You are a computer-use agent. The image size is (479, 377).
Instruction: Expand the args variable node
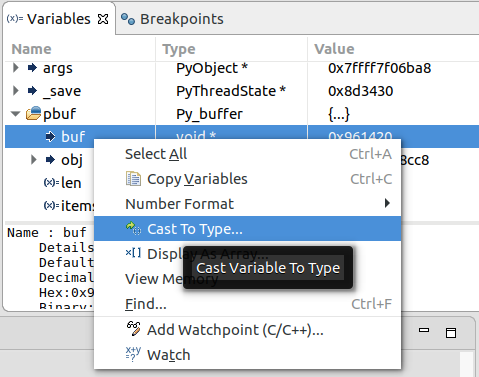15,68
